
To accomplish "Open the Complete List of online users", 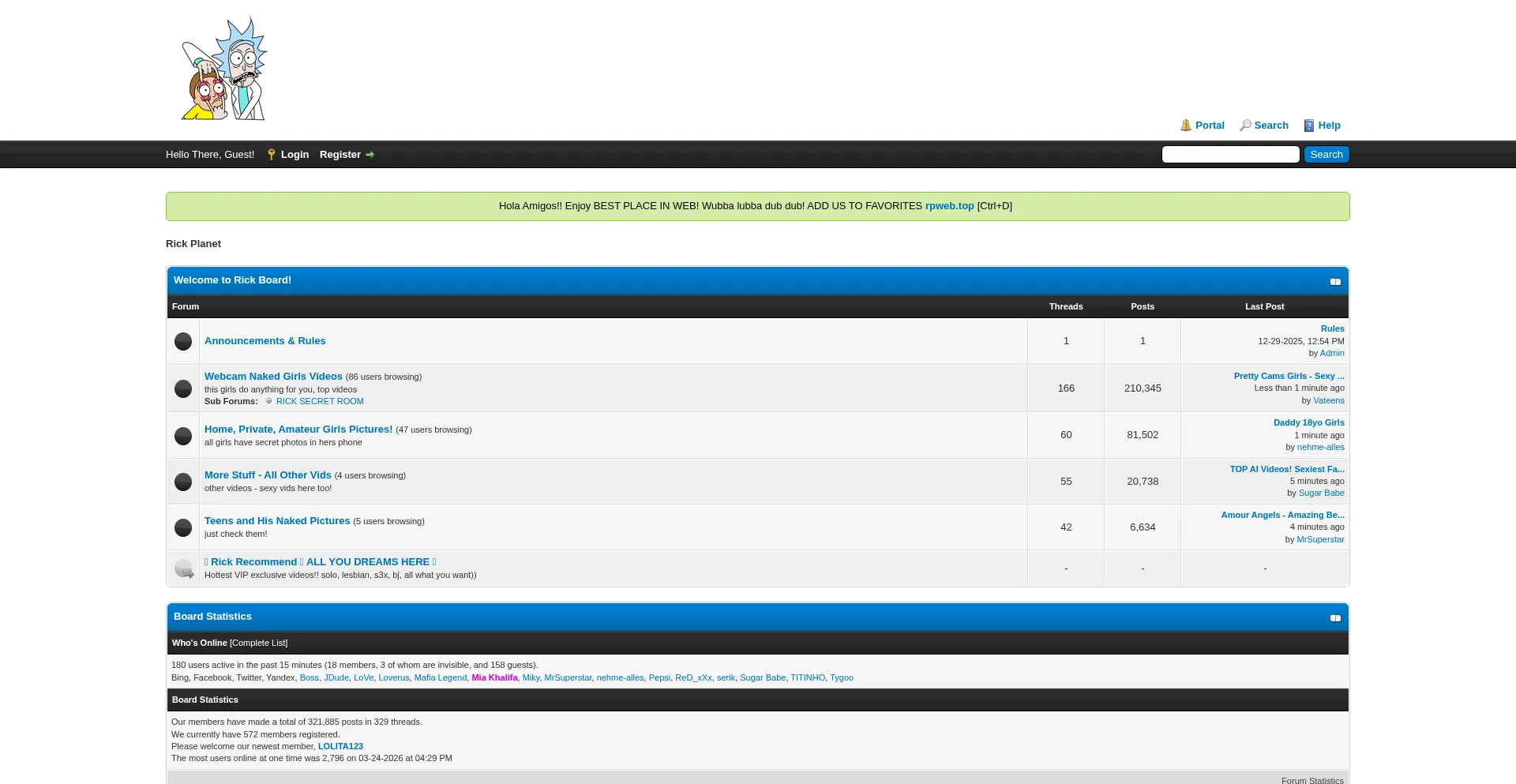I will coord(258,643).
